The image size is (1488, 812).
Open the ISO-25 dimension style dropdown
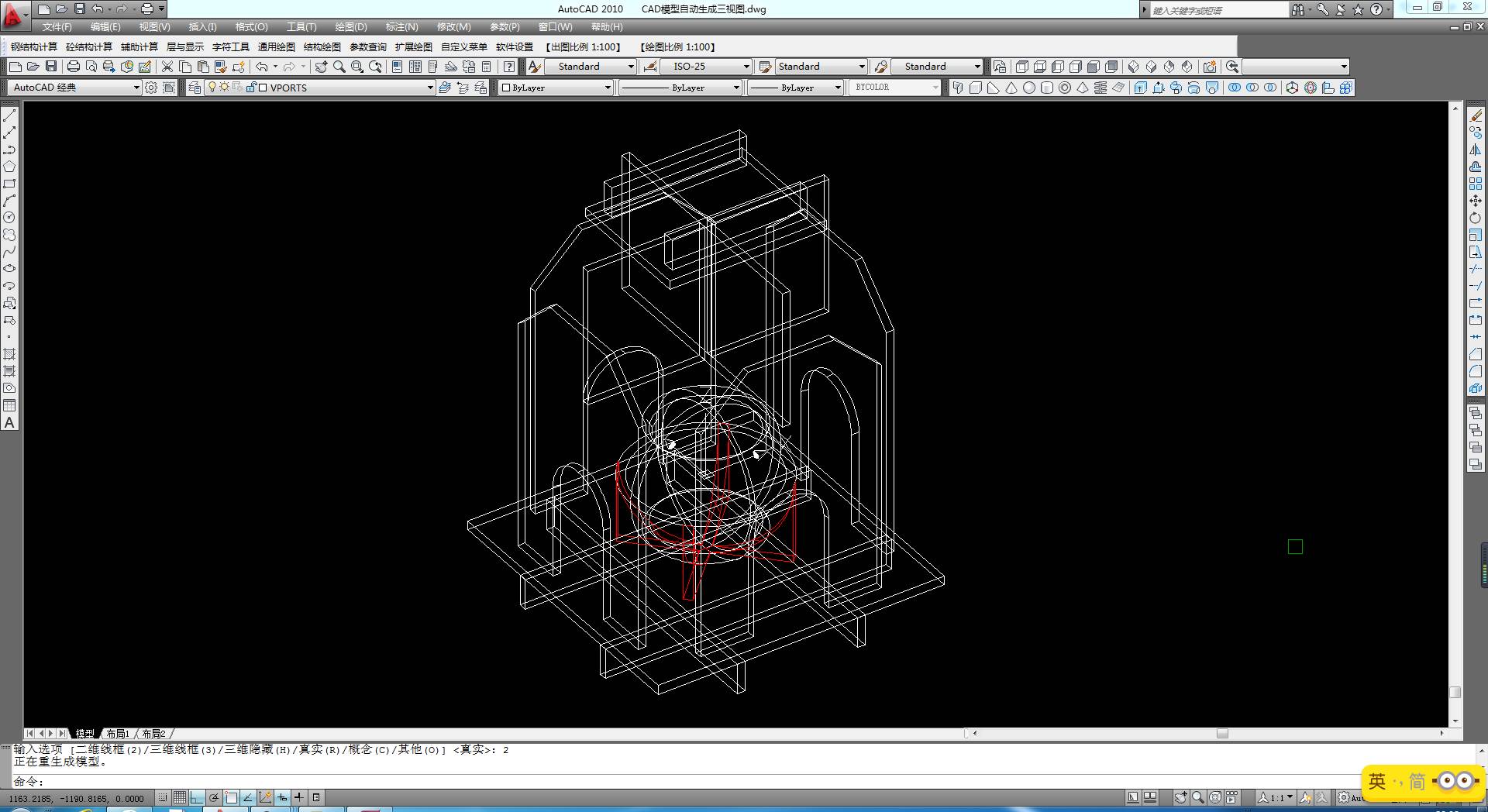pos(707,67)
